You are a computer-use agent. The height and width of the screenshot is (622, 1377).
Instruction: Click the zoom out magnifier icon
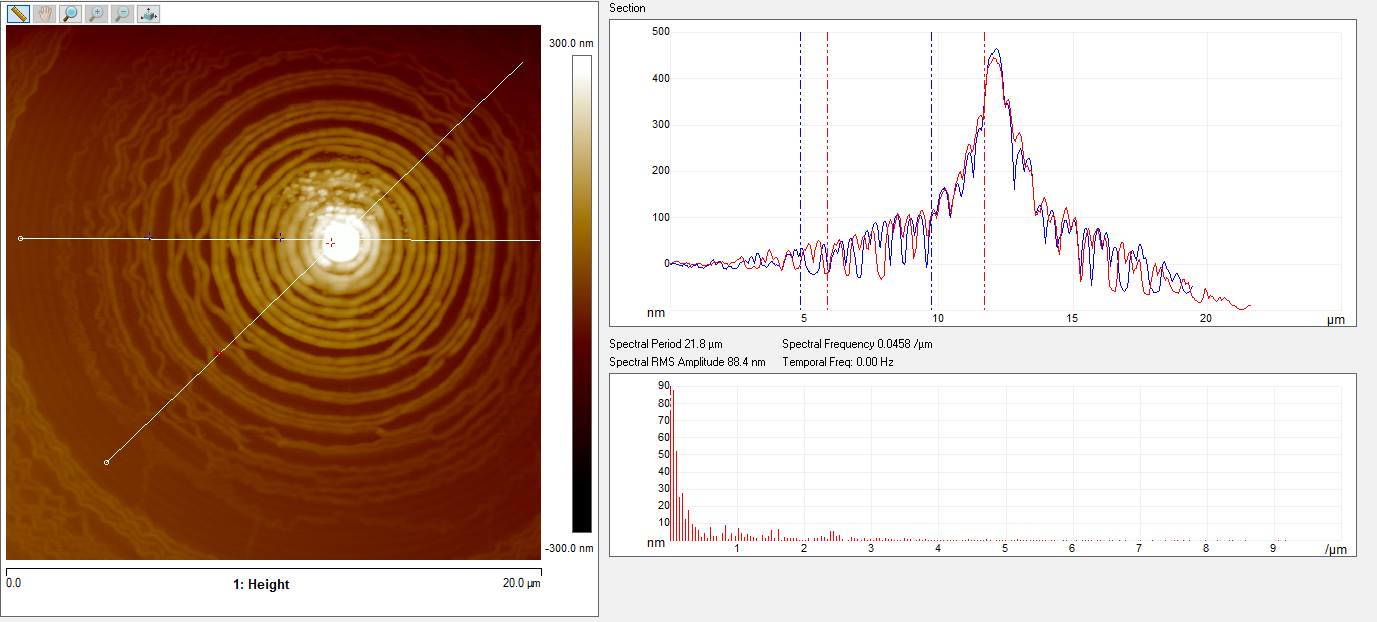[x=122, y=14]
